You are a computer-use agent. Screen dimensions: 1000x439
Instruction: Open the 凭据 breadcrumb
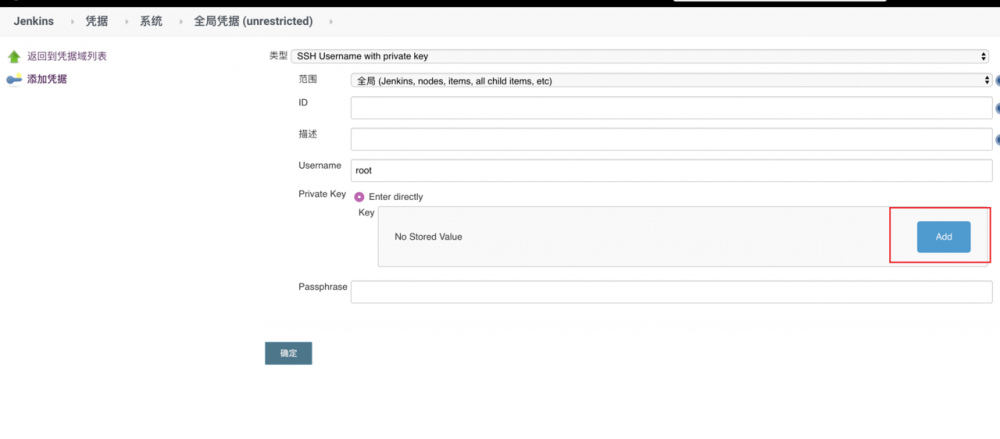(x=97, y=21)
